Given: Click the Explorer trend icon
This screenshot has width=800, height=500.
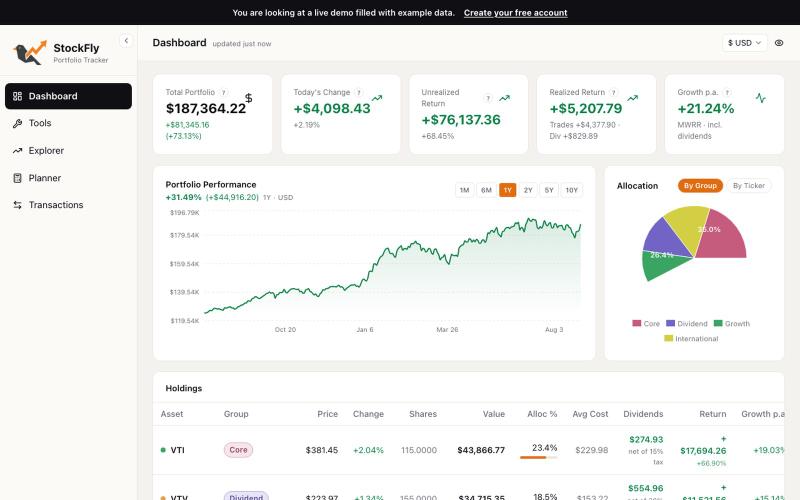Looking at the screenshot, I should click(x=17, y=151).
